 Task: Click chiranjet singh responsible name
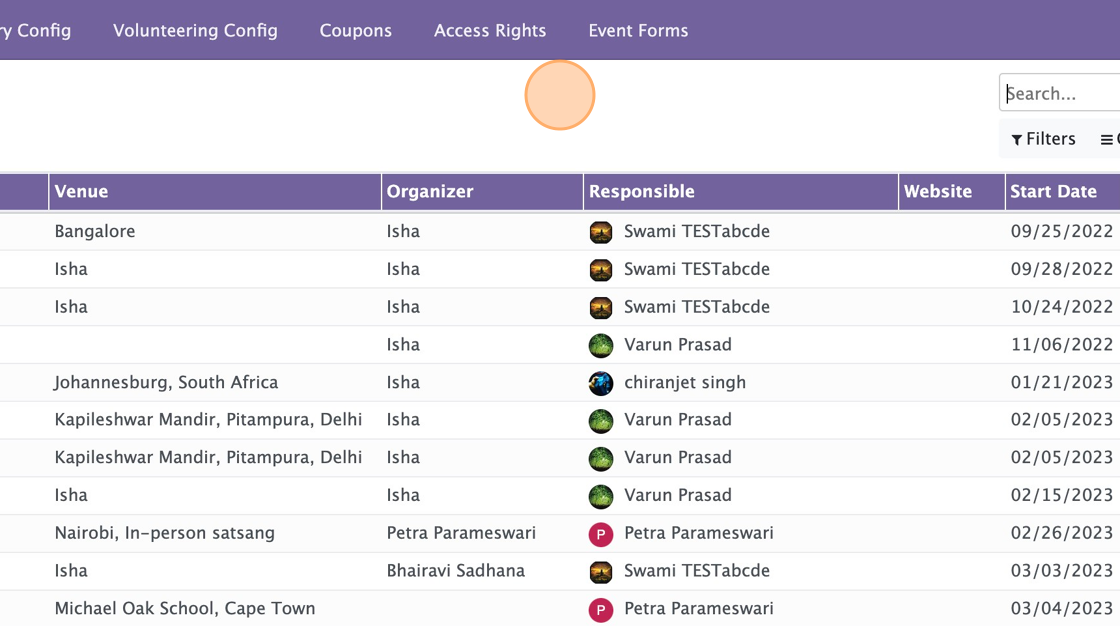(x=685, y=382)
